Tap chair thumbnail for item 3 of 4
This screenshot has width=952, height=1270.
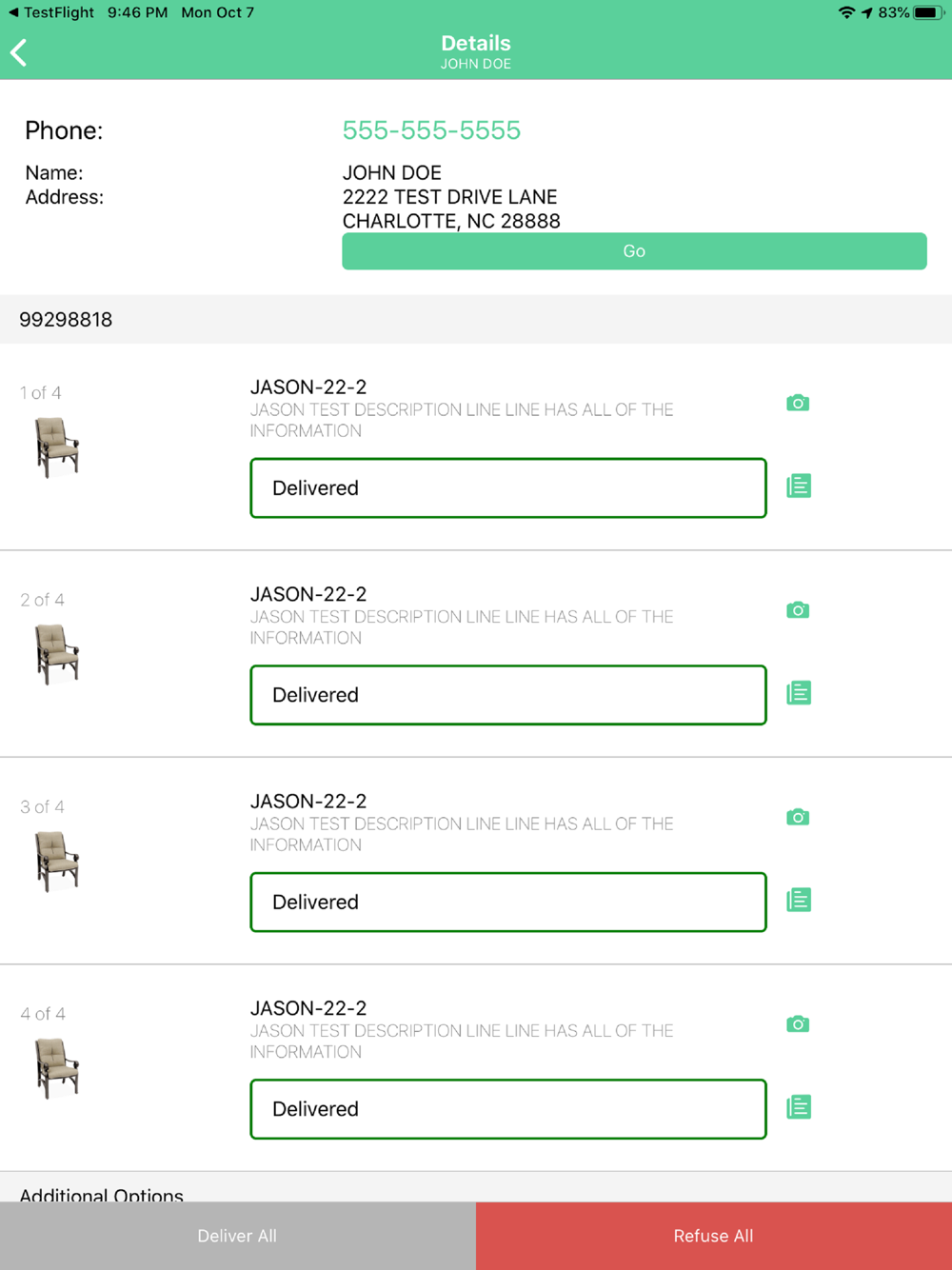57,862
